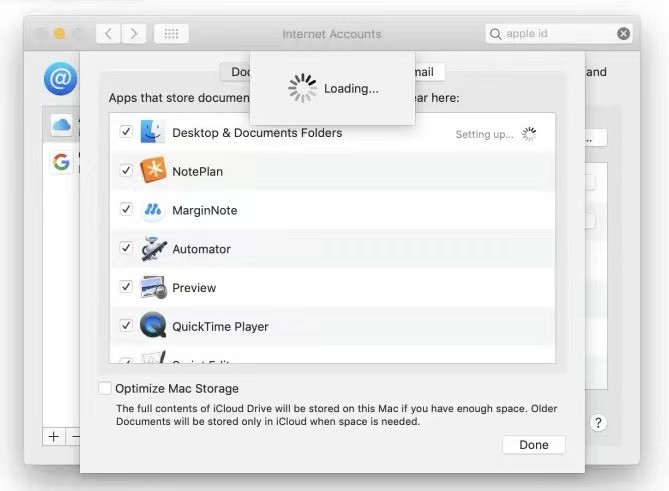Uncheck the NotePlan checkbox
669x491 pixels.
(x=126, y=170)
